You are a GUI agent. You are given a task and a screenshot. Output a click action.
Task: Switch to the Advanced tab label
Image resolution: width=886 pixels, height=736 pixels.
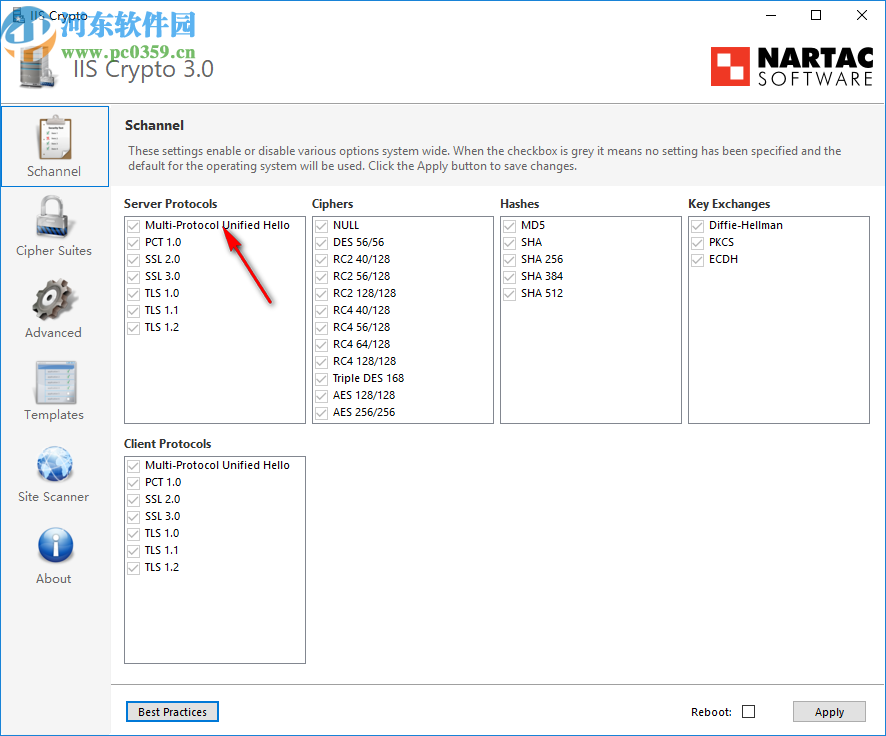tap(53, 333)
